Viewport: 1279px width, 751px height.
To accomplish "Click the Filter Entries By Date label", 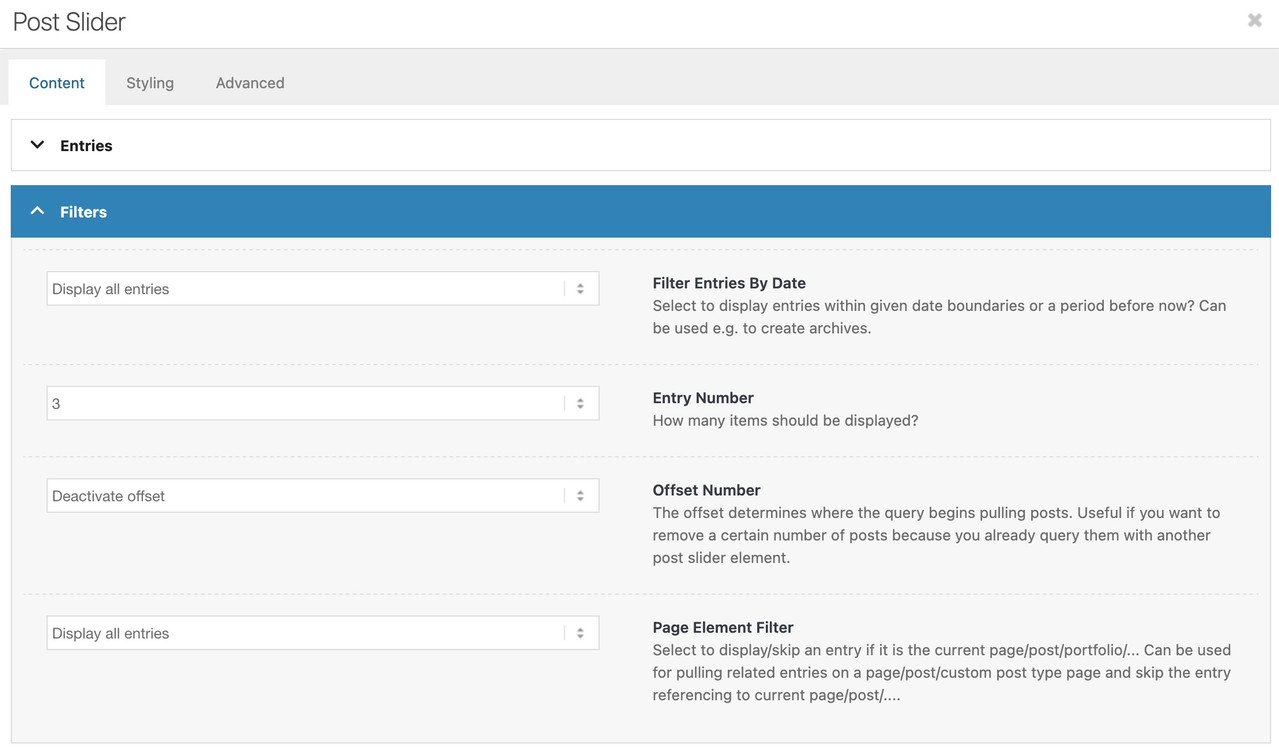I will click(x=729, y=283).
